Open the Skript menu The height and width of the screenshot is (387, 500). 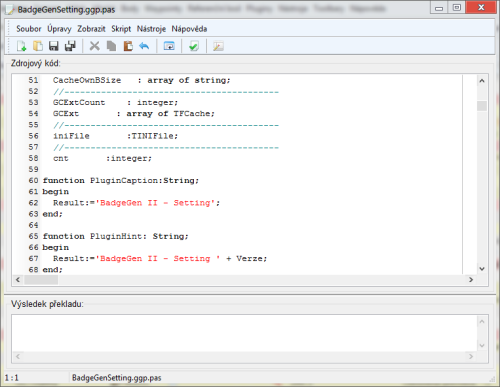click(121, 29)
